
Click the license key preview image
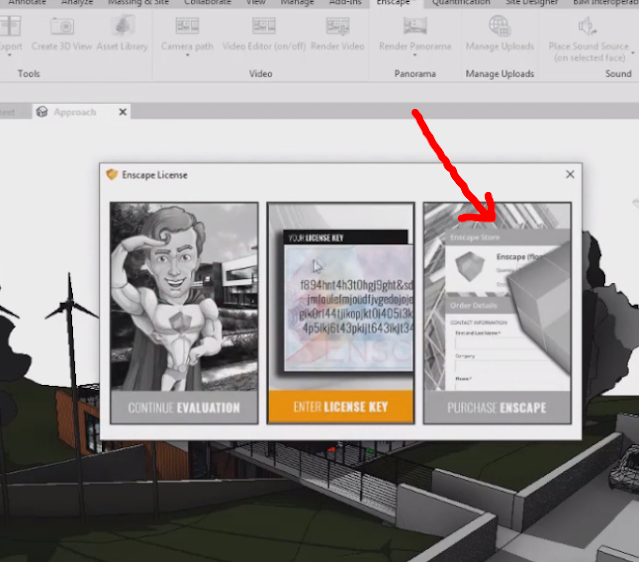point(341,296)
